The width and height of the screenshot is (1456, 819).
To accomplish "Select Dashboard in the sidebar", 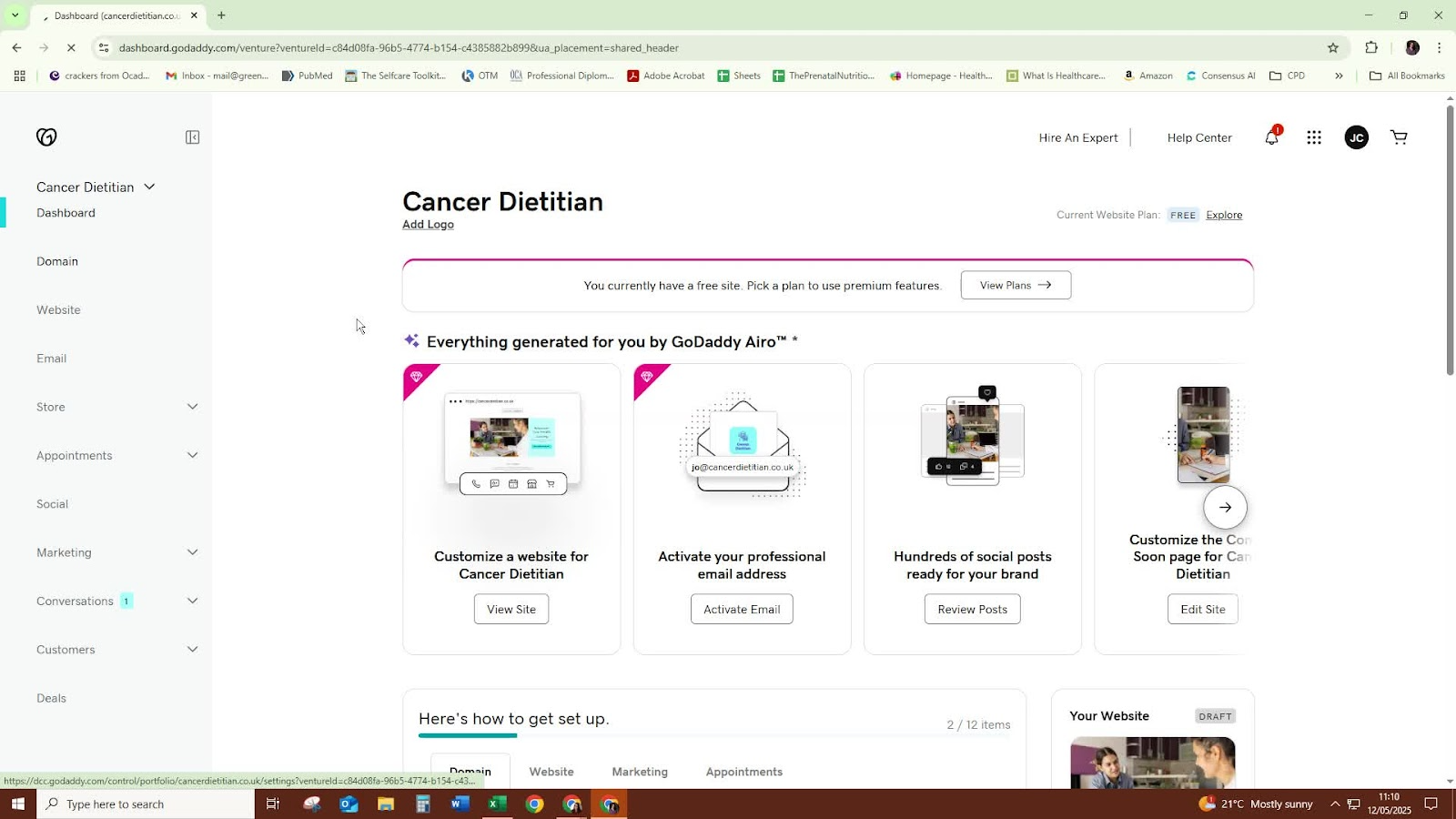I will pos(66,213).
